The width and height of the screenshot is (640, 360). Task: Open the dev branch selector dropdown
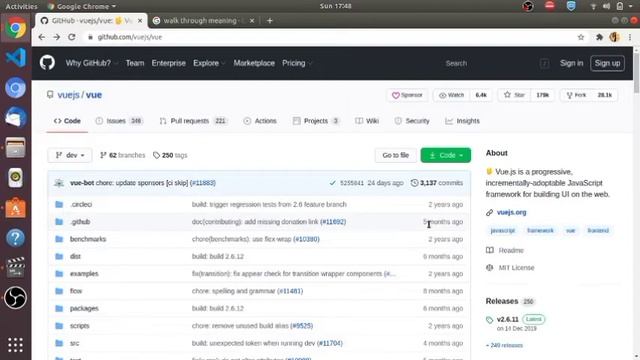(x=70, y=155)
